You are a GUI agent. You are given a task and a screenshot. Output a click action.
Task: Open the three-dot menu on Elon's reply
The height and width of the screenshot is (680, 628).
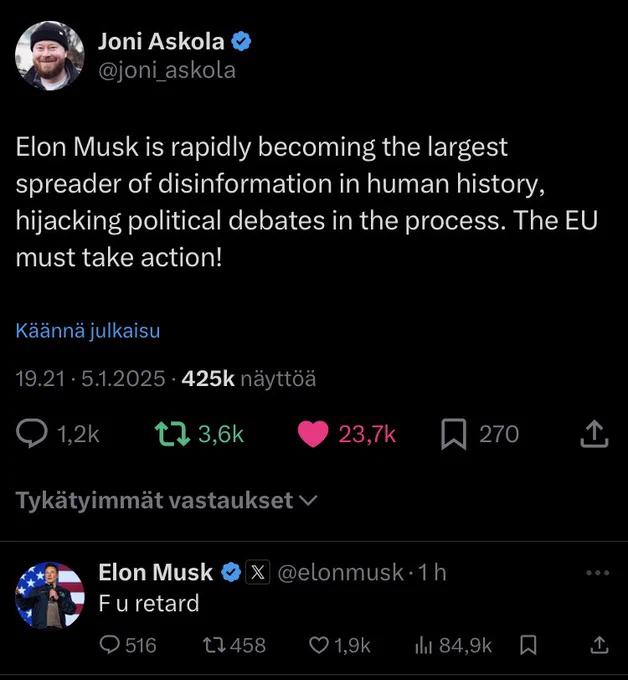coord(598,573)
